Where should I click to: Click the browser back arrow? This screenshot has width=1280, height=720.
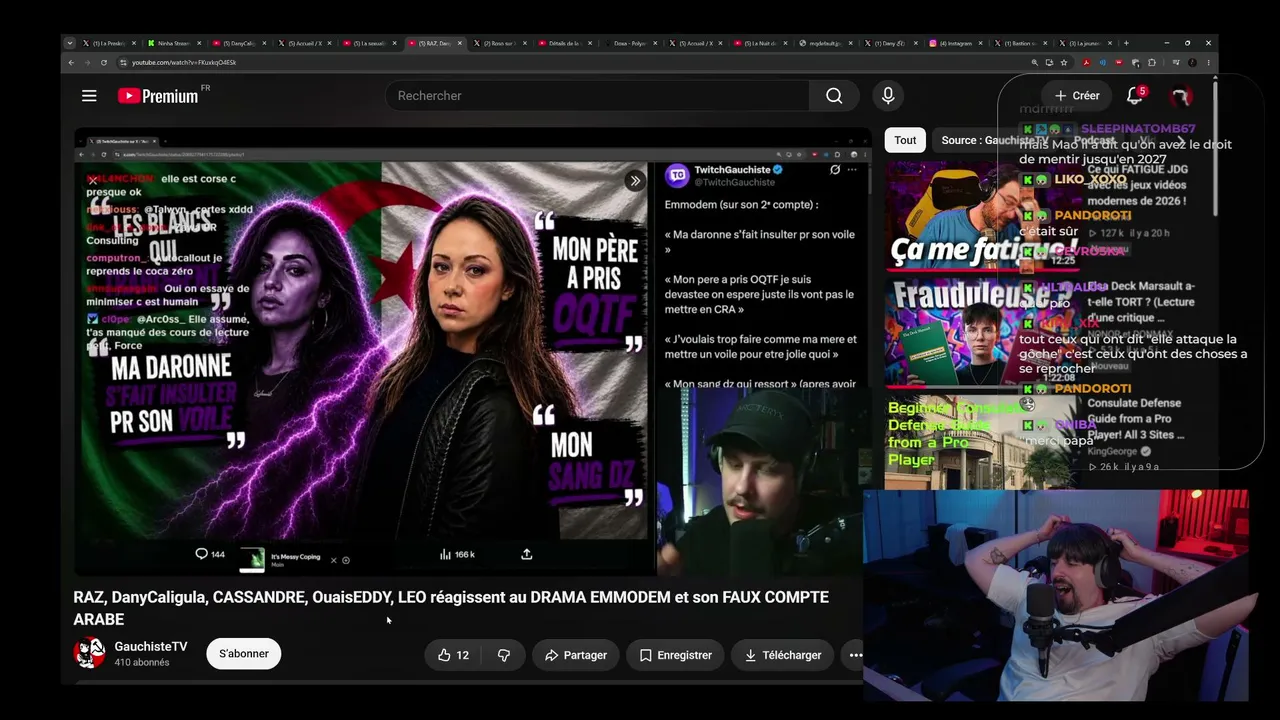(x=71, y=62)
